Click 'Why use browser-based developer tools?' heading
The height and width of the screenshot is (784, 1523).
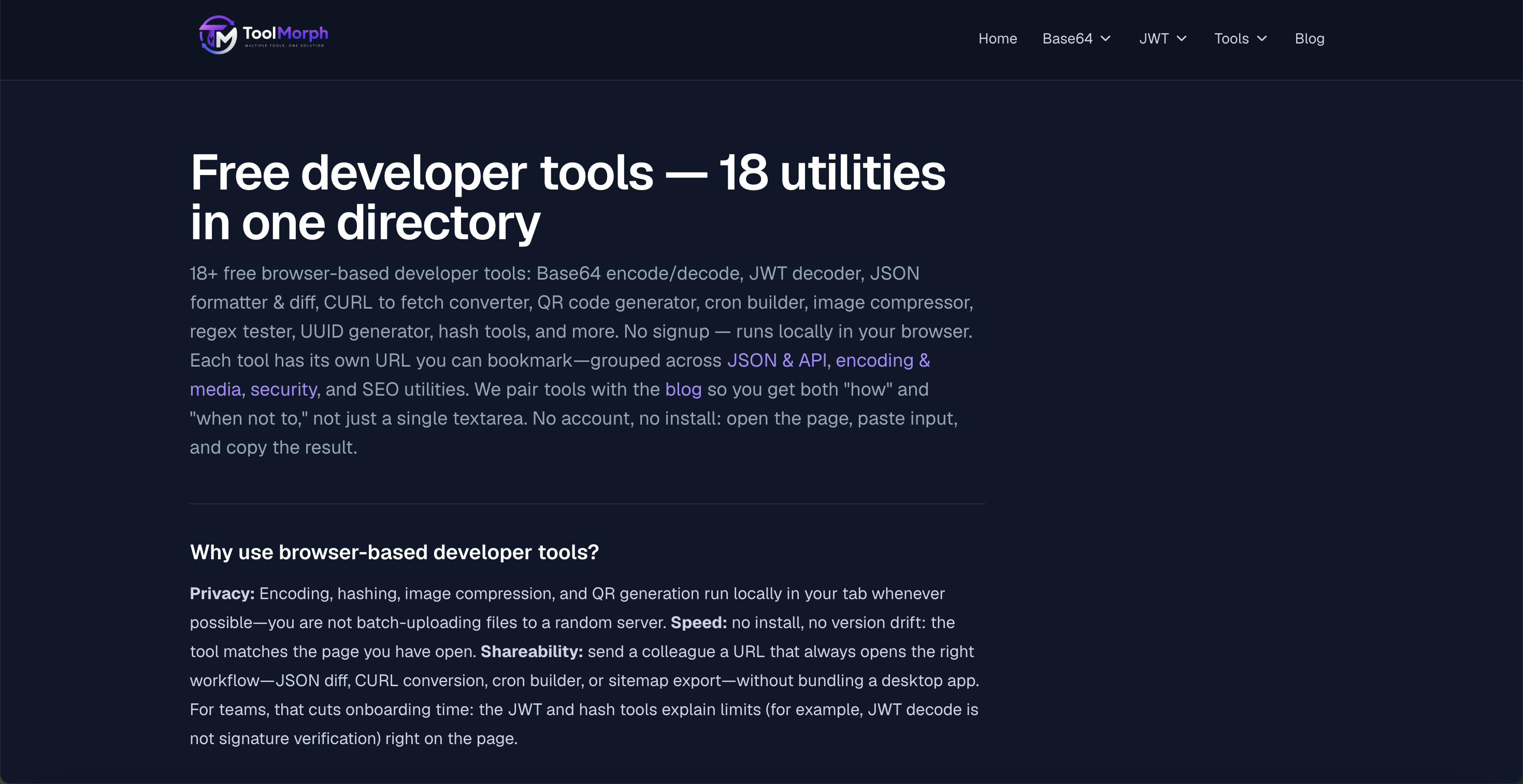click(394, 552)
